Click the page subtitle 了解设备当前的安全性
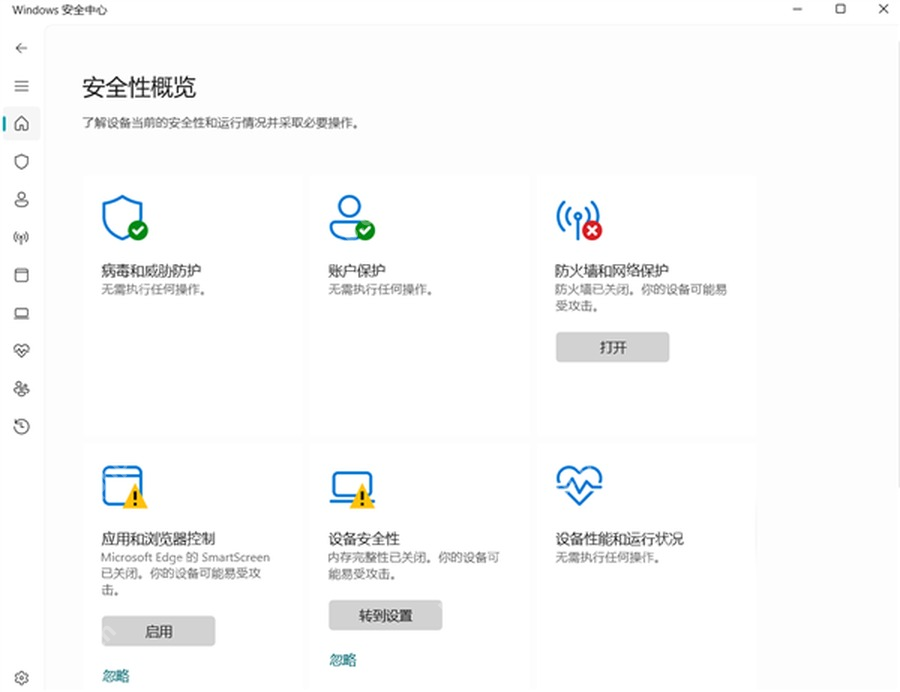 (x=221, y=123)
